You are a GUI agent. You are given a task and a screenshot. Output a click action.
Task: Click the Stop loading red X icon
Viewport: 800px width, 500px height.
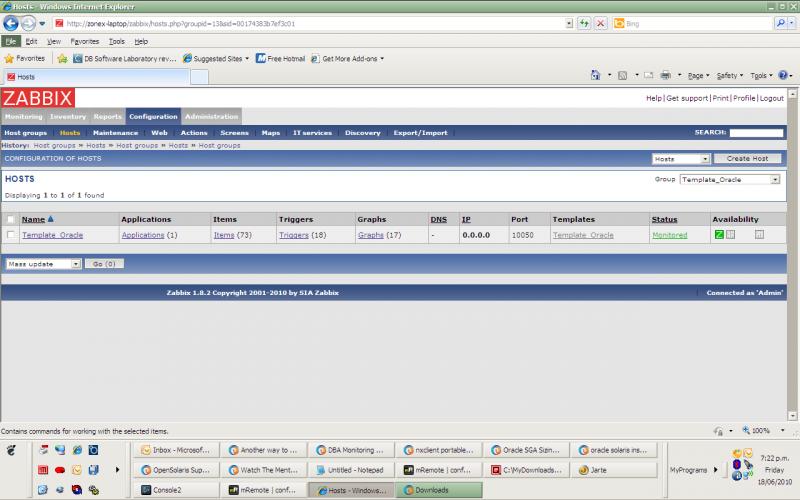601,23
